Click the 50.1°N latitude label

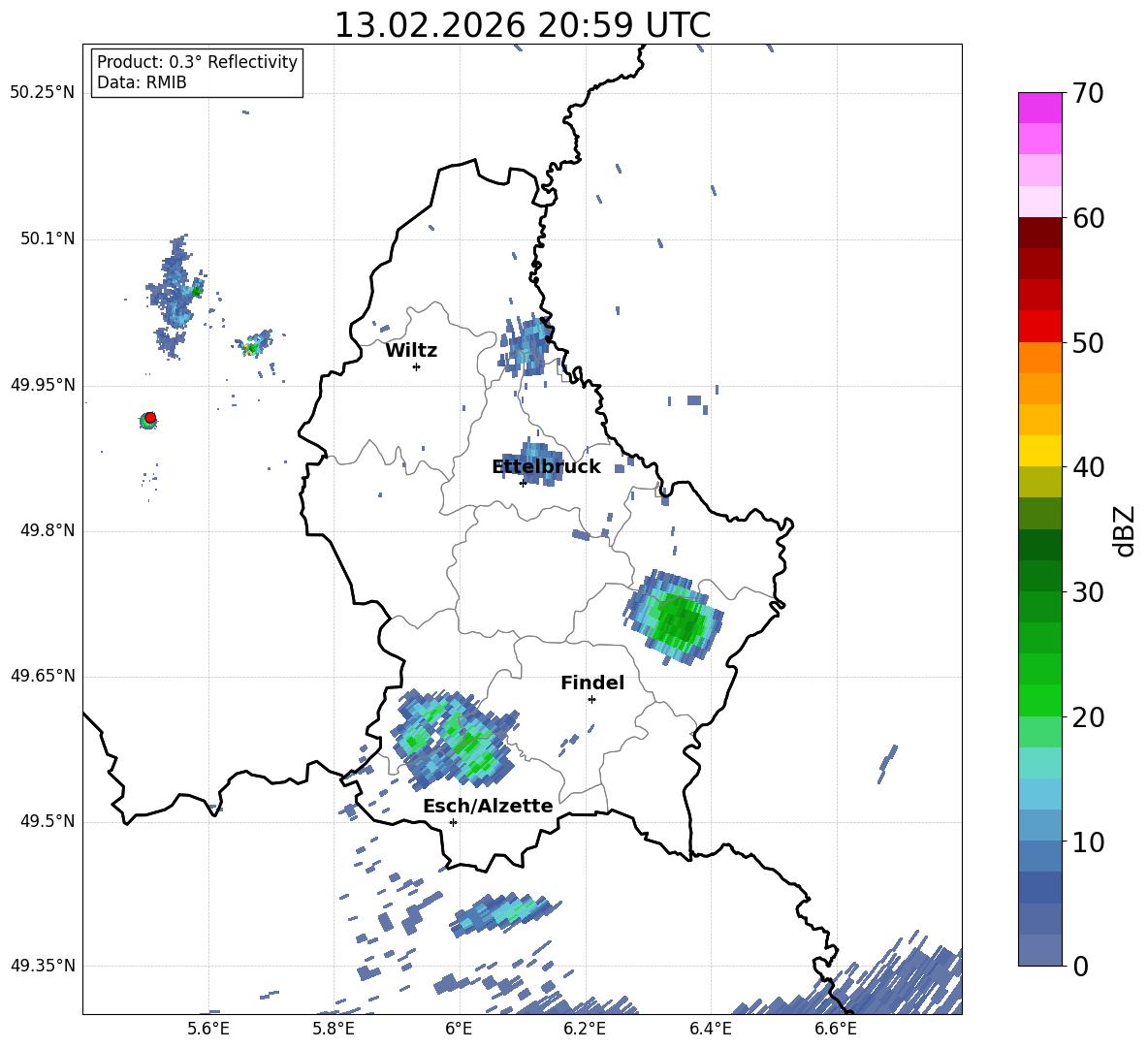(x=47, y=239)
